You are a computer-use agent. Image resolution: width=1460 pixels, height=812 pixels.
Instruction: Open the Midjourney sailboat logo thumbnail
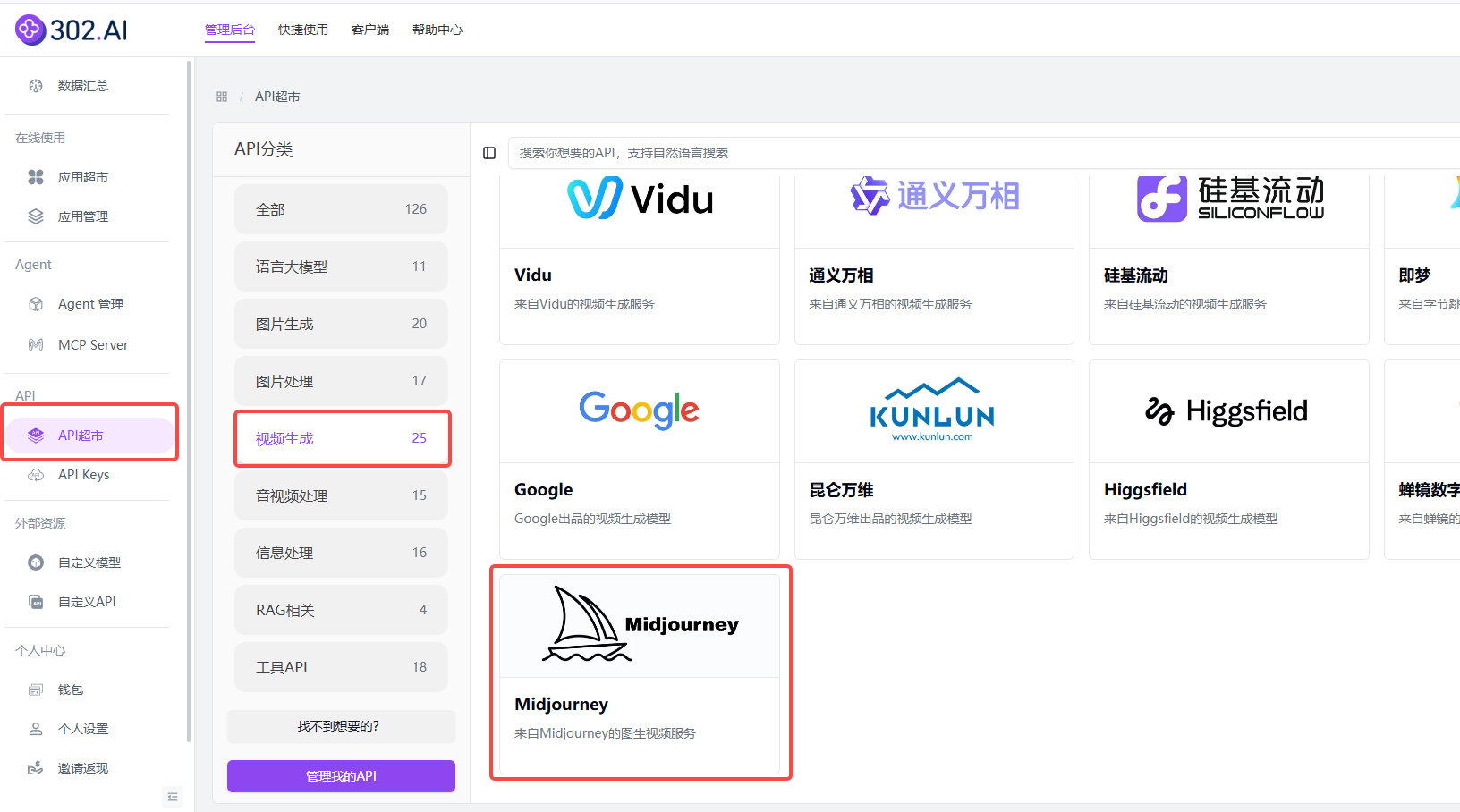640,626
